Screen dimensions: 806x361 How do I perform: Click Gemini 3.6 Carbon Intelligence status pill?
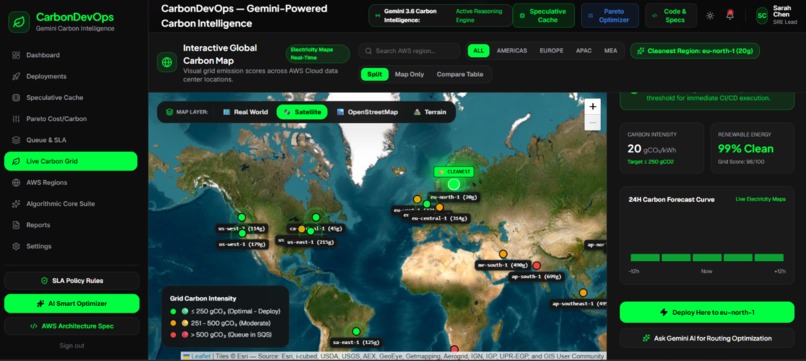click(x=440, y=15)
